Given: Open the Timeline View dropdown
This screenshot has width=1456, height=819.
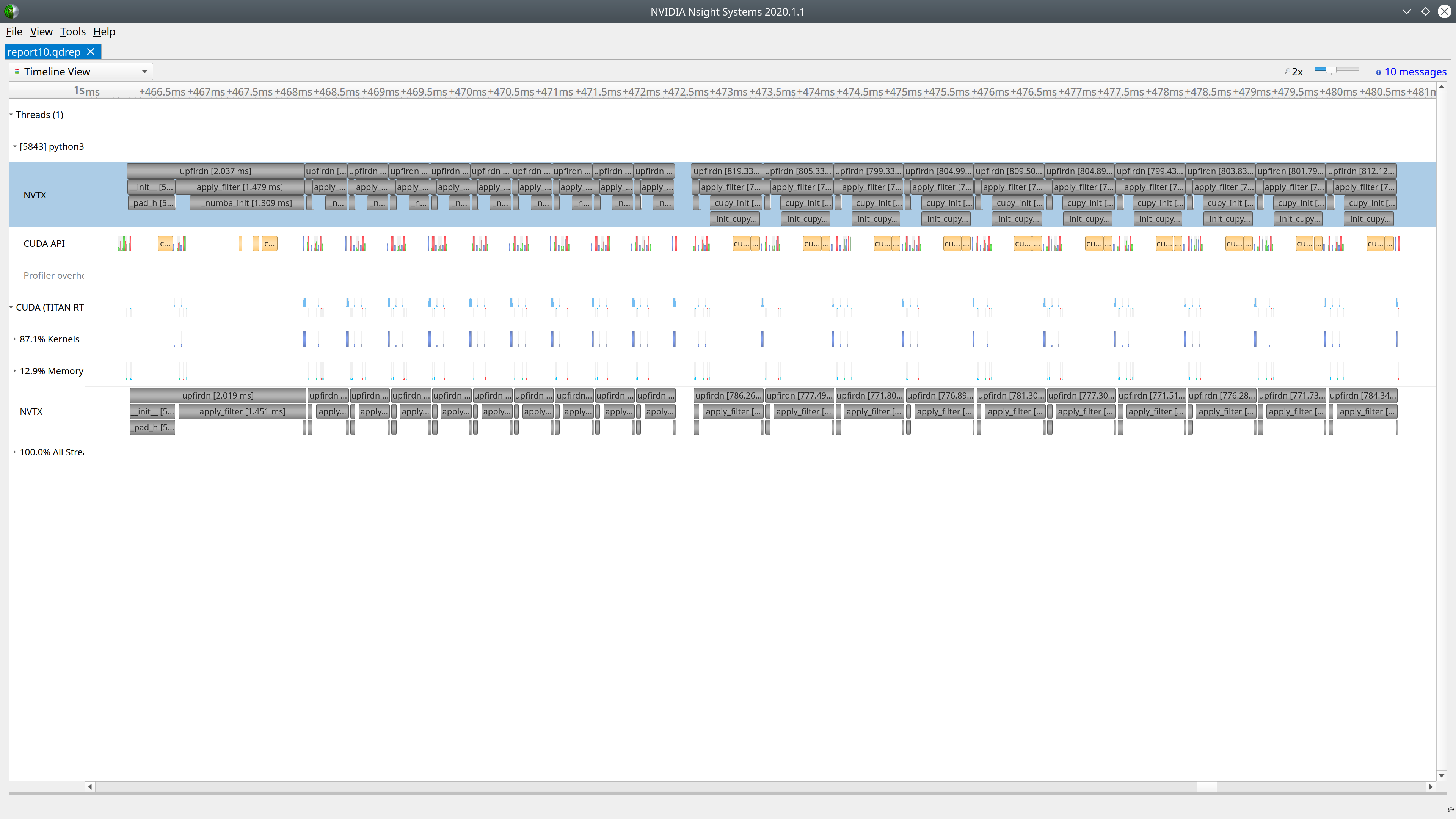Looking at the screenshot, I should (145, 71).
